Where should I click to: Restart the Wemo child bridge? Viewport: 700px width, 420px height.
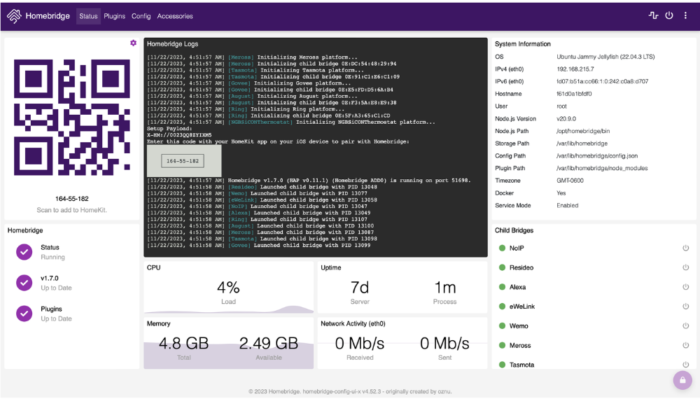tap(686, 326)
